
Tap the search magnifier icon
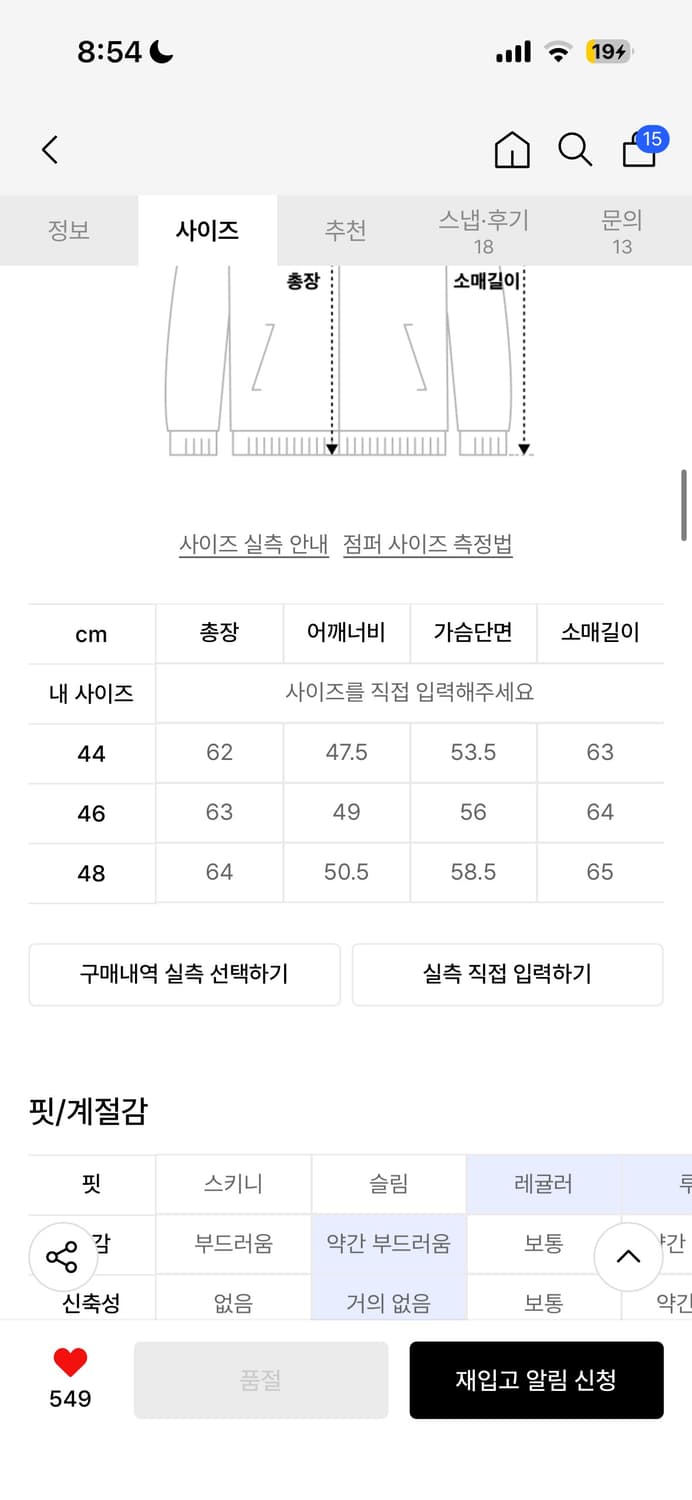pyautogui.click(x=573, y=149)
